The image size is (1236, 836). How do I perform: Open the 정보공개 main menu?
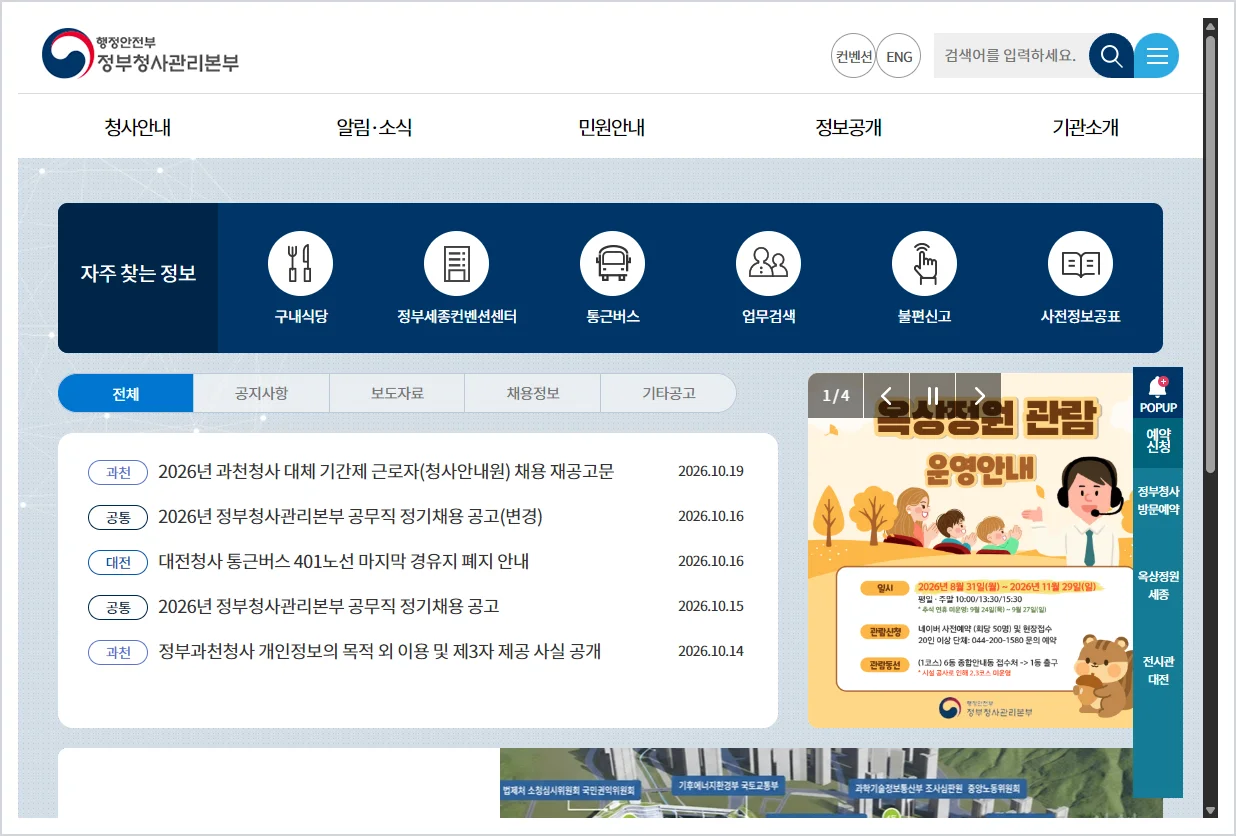point(848,127)
